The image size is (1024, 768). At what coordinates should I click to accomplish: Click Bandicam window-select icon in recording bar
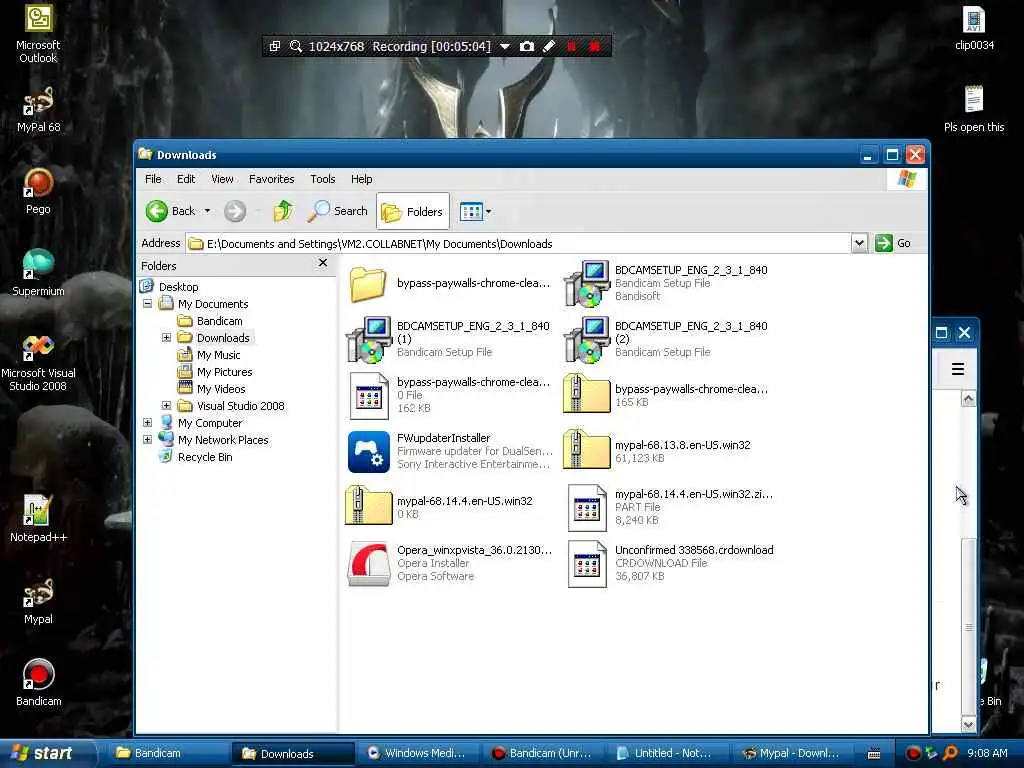275,46
